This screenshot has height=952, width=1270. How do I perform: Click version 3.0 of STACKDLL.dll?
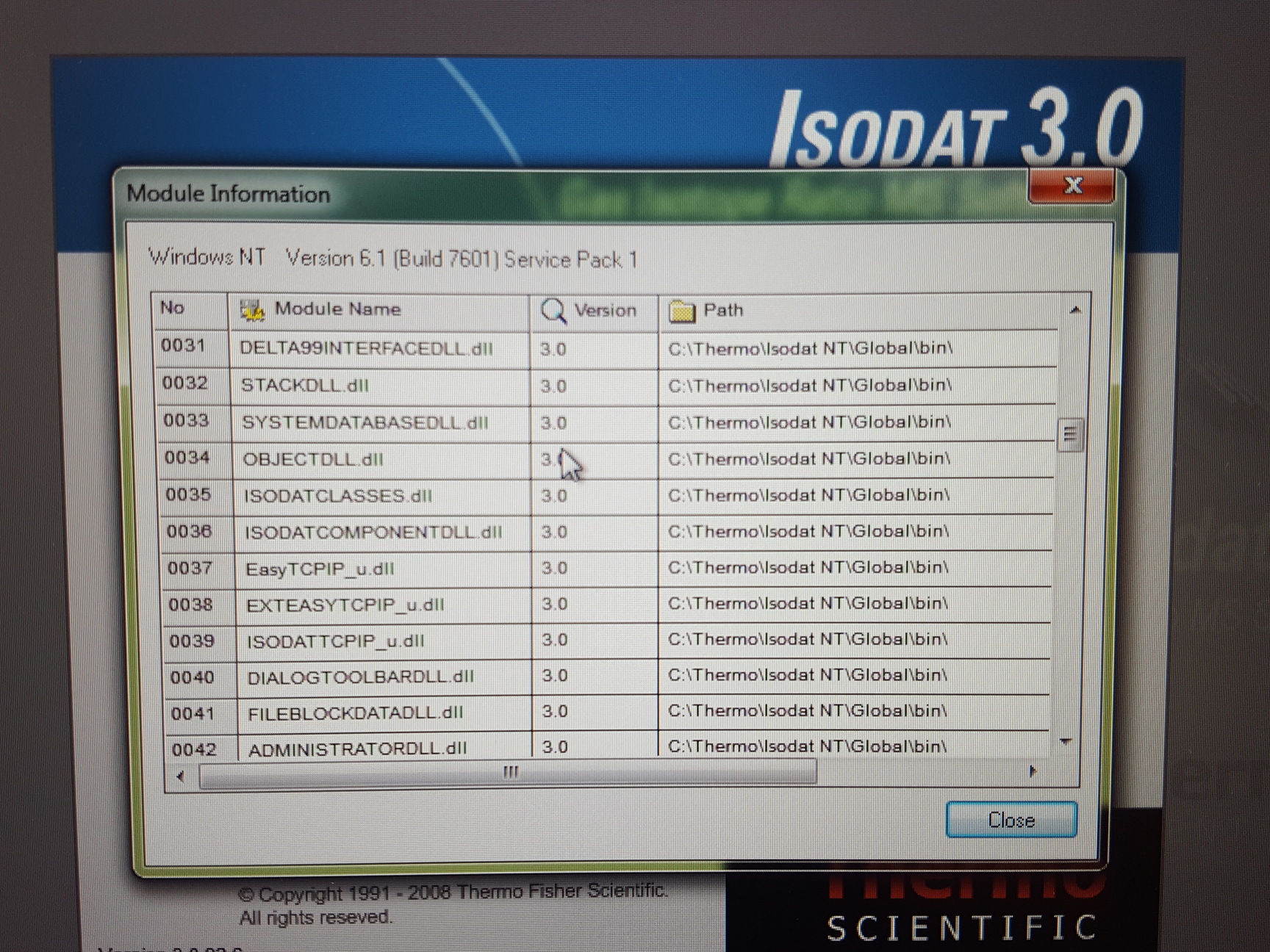click(x=553, y=386)
